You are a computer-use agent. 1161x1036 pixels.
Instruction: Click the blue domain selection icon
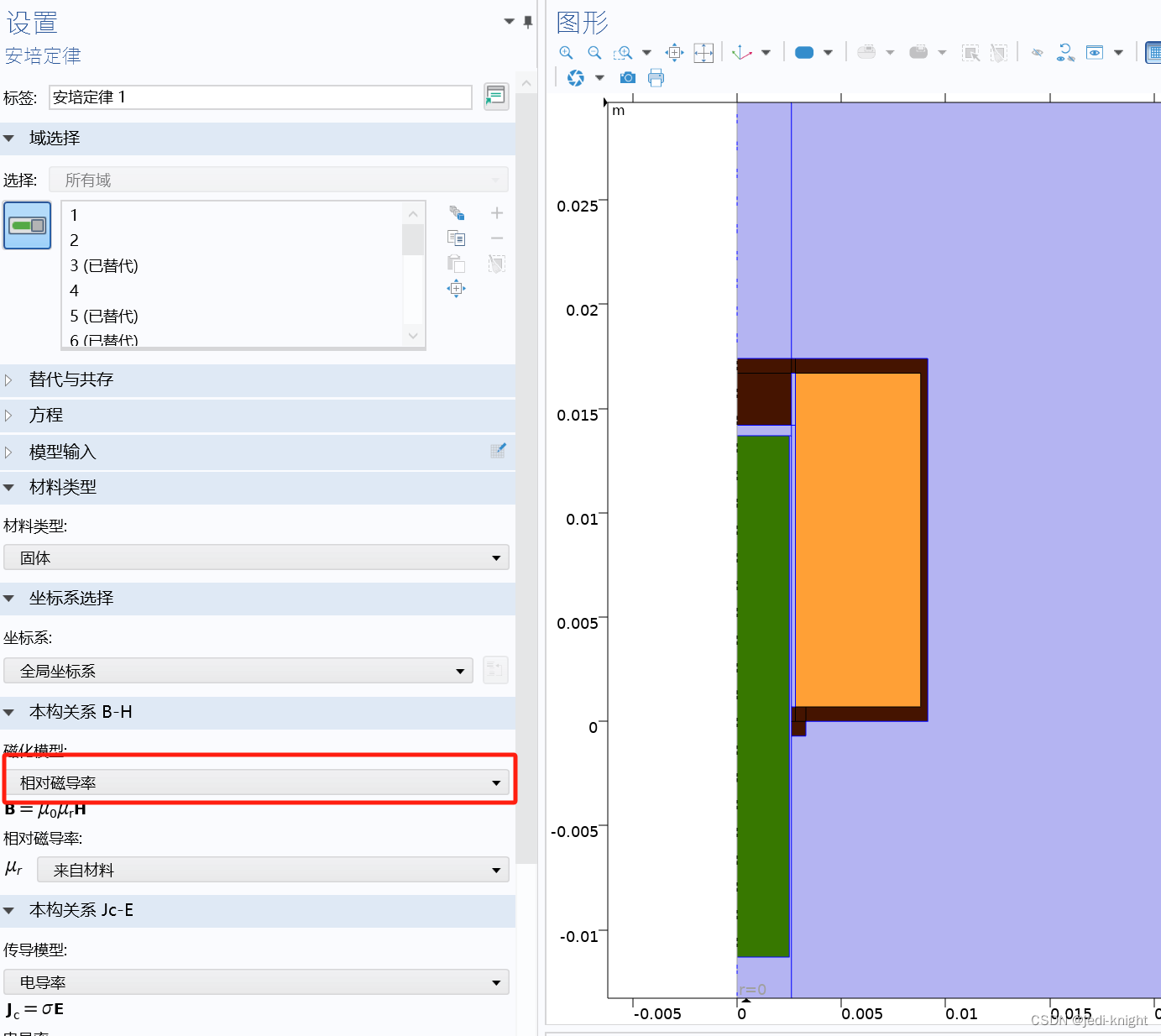(x=804, y=53)
